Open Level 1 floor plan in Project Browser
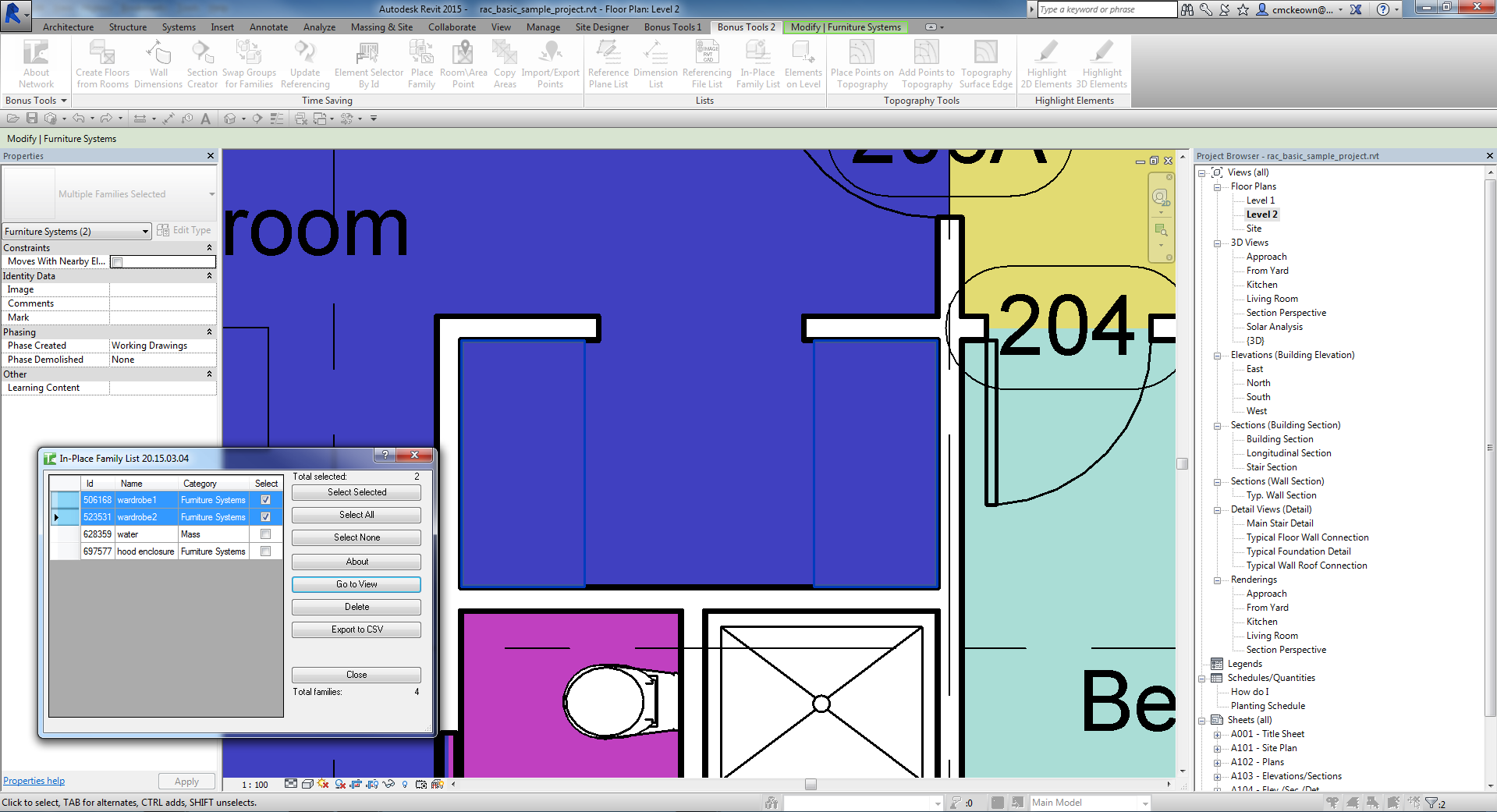Screen dimensions: 1497x812 [x=1260, y=200]
